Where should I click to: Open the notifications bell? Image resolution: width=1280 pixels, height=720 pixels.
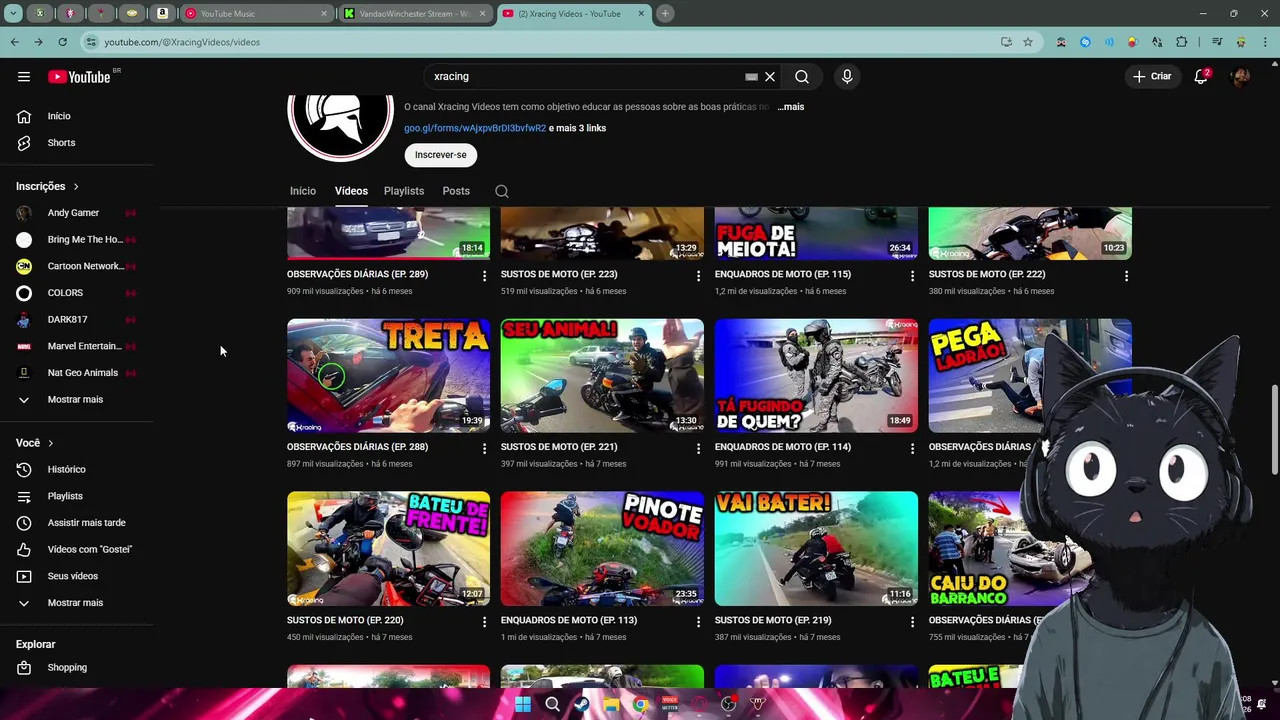1201,76
